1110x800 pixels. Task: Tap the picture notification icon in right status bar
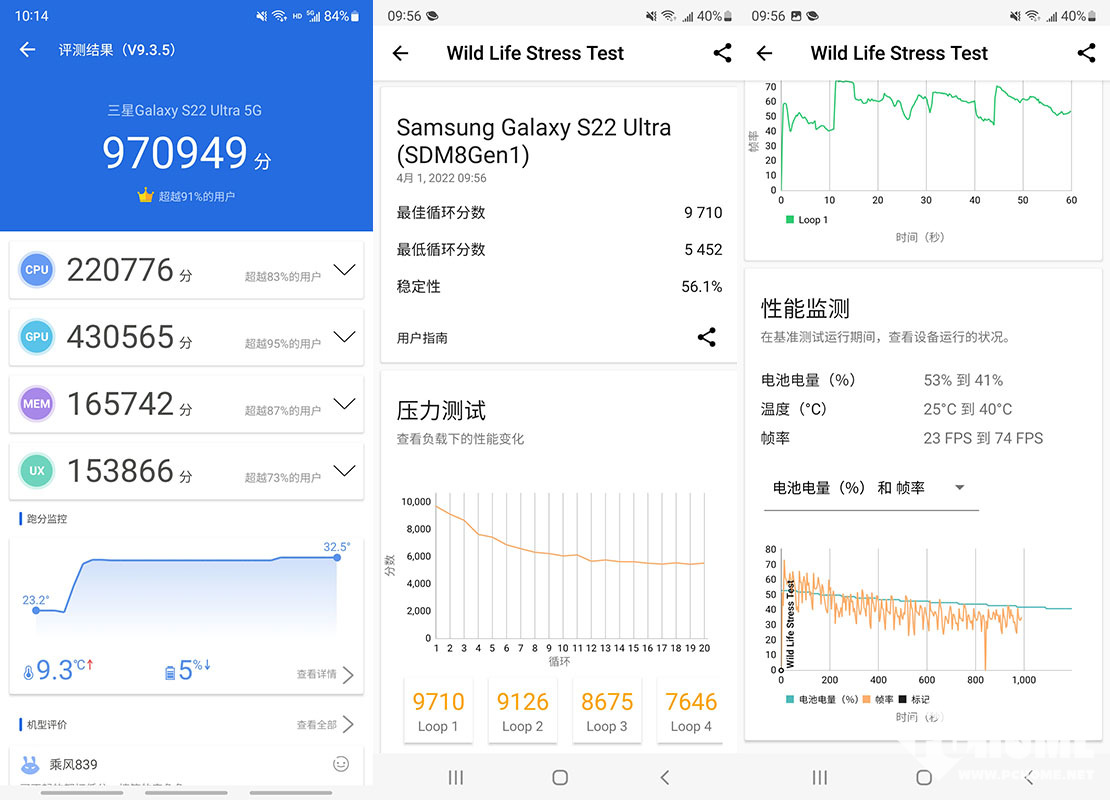796,16
